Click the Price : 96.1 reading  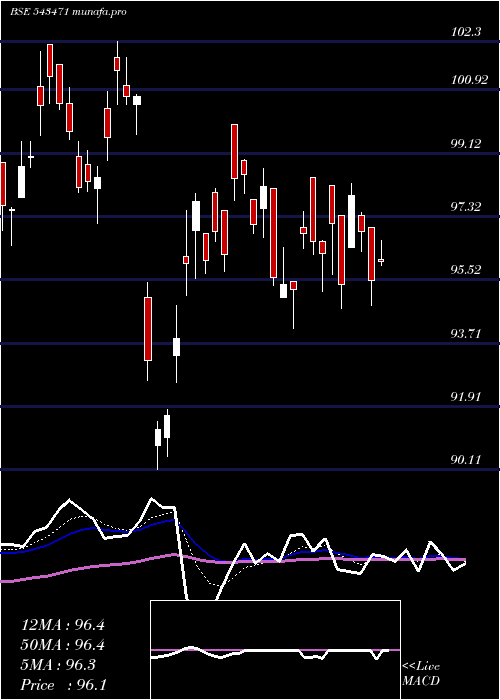[x=63, y=685]
